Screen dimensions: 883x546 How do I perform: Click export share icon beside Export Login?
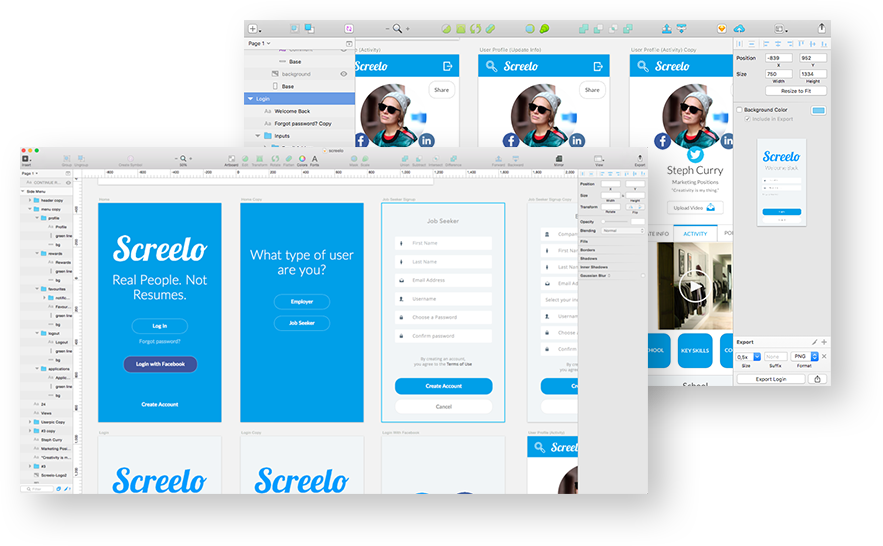[x=818, y=379]
